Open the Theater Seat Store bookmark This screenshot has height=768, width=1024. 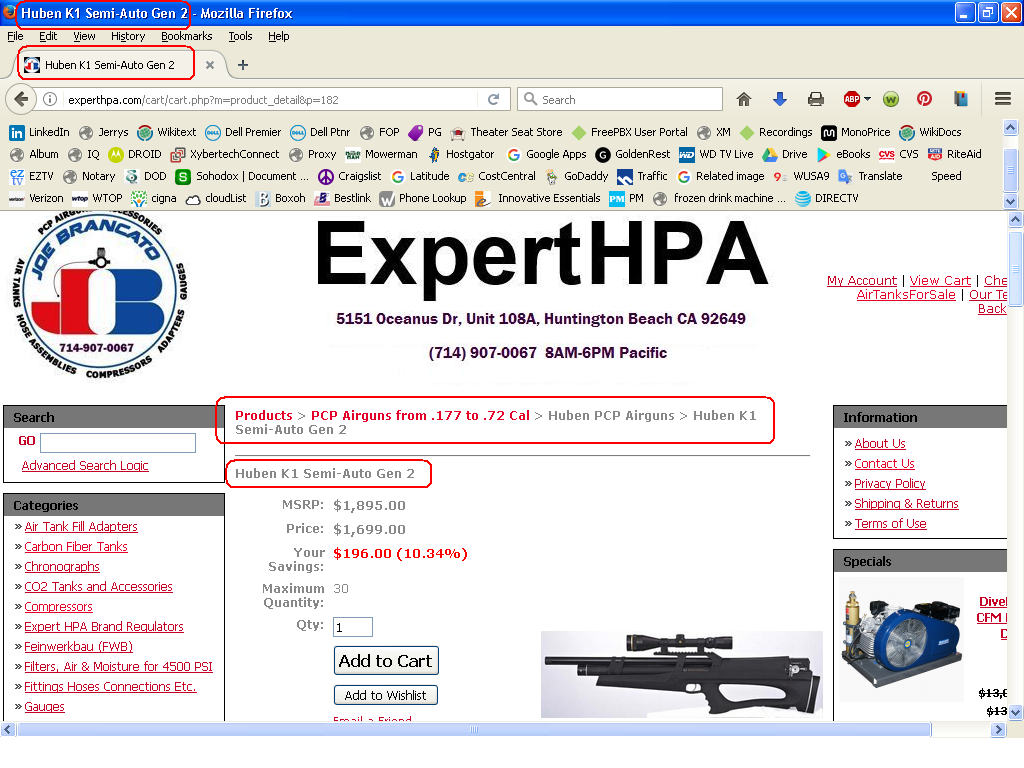(507, 133)
